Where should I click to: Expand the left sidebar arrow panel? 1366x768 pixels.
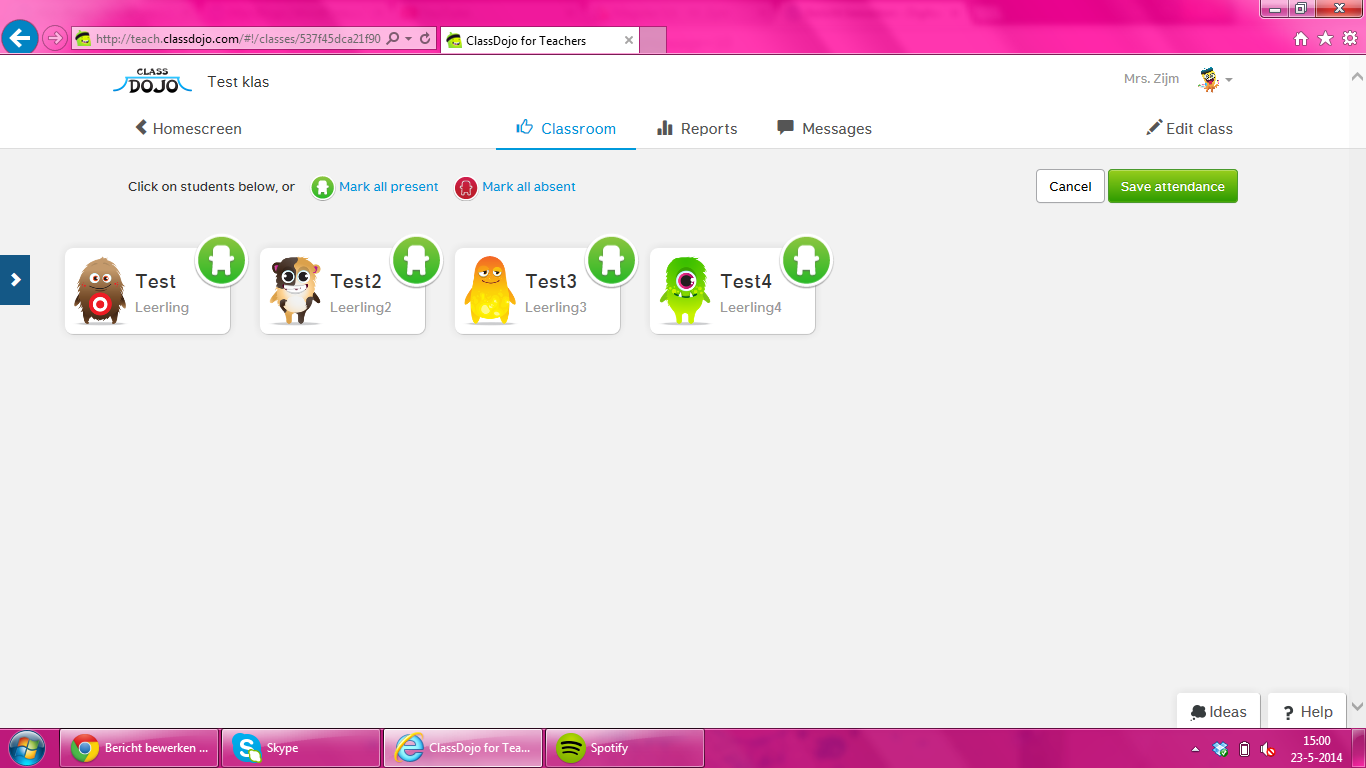point(15,280)
